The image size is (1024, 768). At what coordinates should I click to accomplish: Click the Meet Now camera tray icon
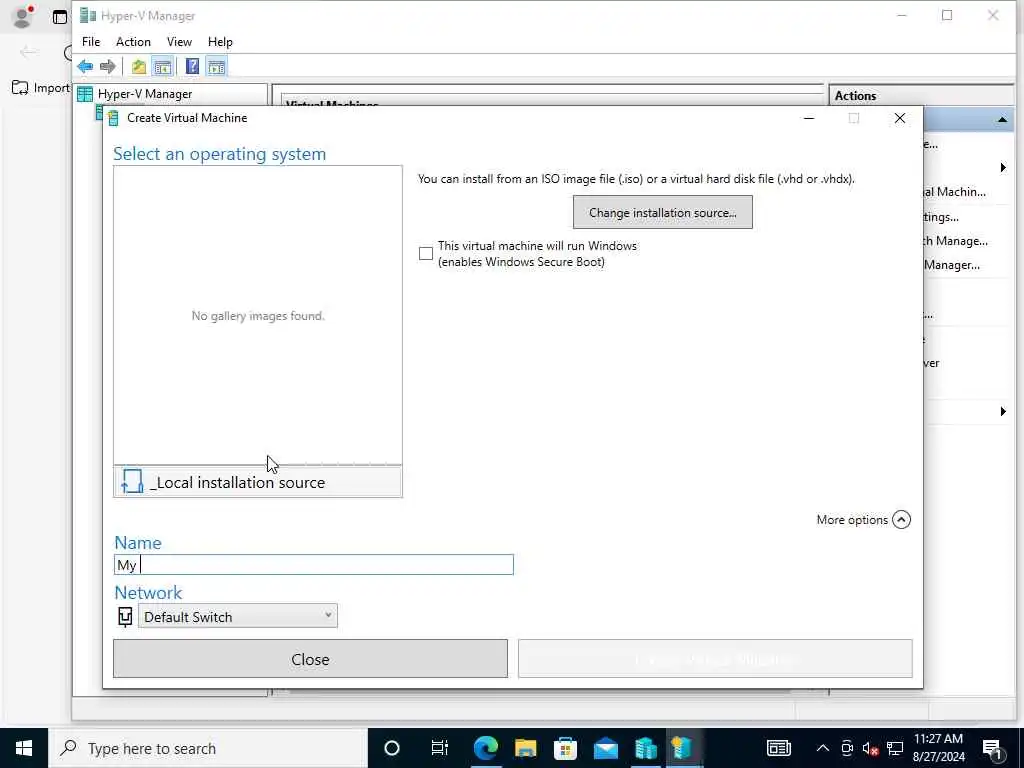(x=847, y=748)
